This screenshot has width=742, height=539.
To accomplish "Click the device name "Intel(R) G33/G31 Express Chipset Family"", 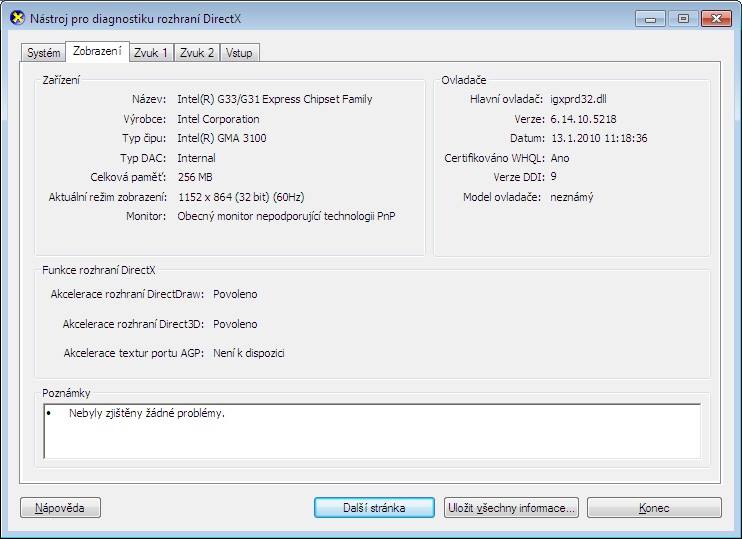I will pyautogui.click(x=274, y=99).
